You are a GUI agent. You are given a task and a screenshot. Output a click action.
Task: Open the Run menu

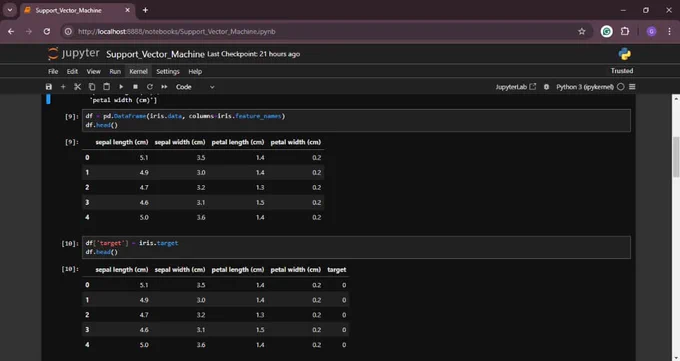115,72
